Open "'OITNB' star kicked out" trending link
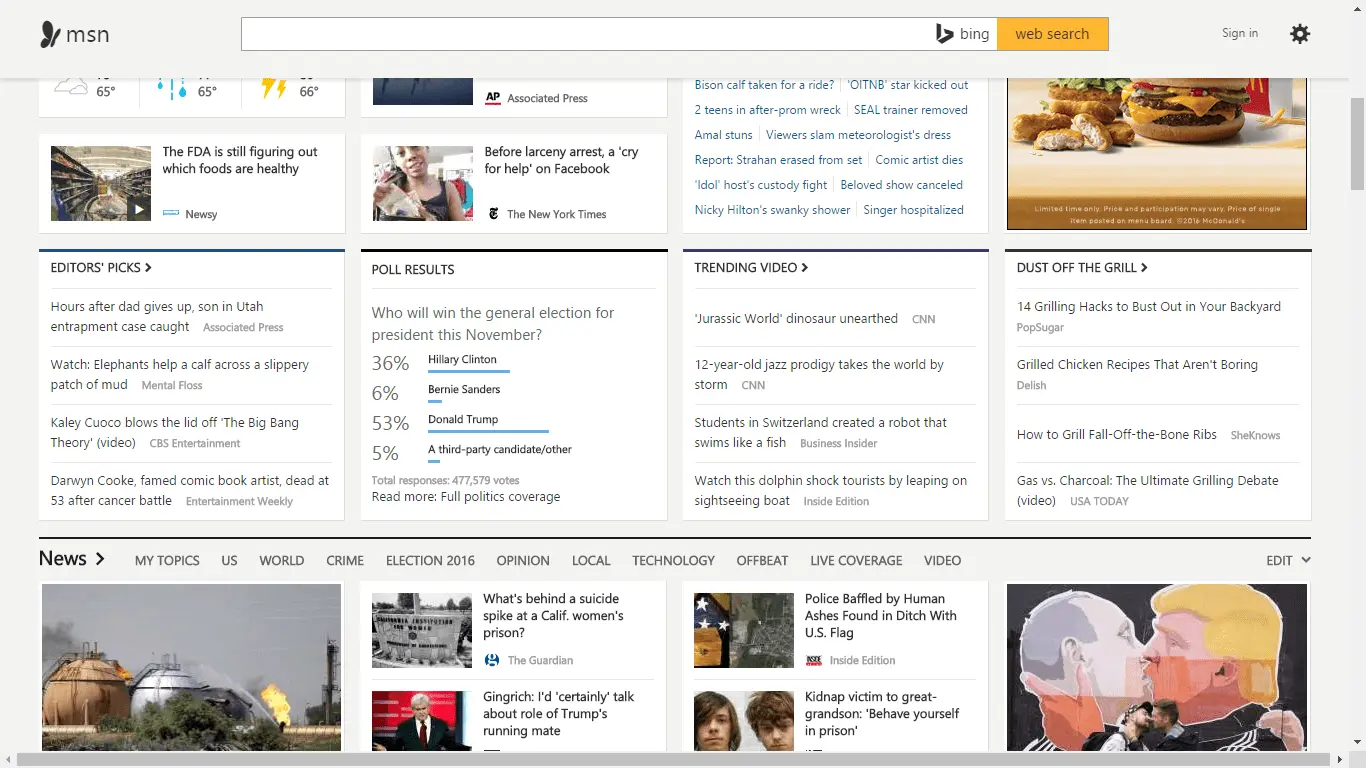The width and height of the screenshot is (1366, 768). click(908, 85)
